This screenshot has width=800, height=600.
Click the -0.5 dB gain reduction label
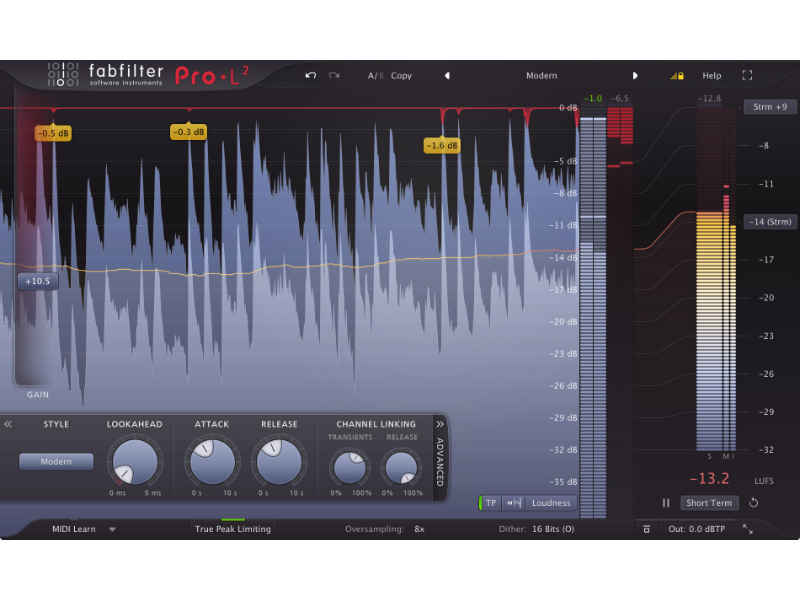coord(53,133)
